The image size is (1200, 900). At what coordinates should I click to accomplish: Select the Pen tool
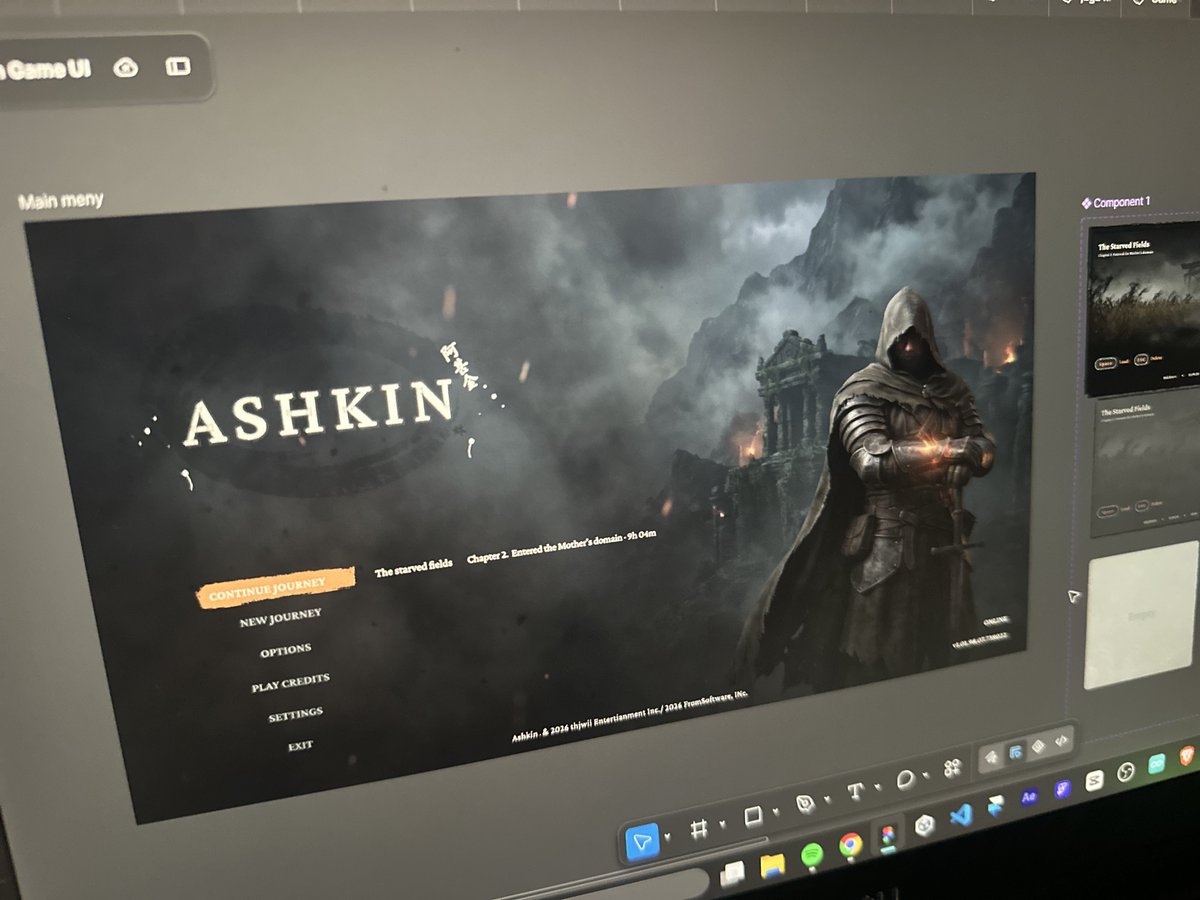click(805, 803)
